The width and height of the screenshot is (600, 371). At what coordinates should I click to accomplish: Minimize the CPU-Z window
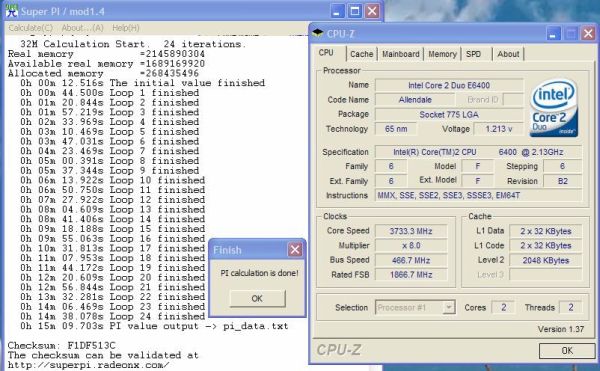pos(553,34)
